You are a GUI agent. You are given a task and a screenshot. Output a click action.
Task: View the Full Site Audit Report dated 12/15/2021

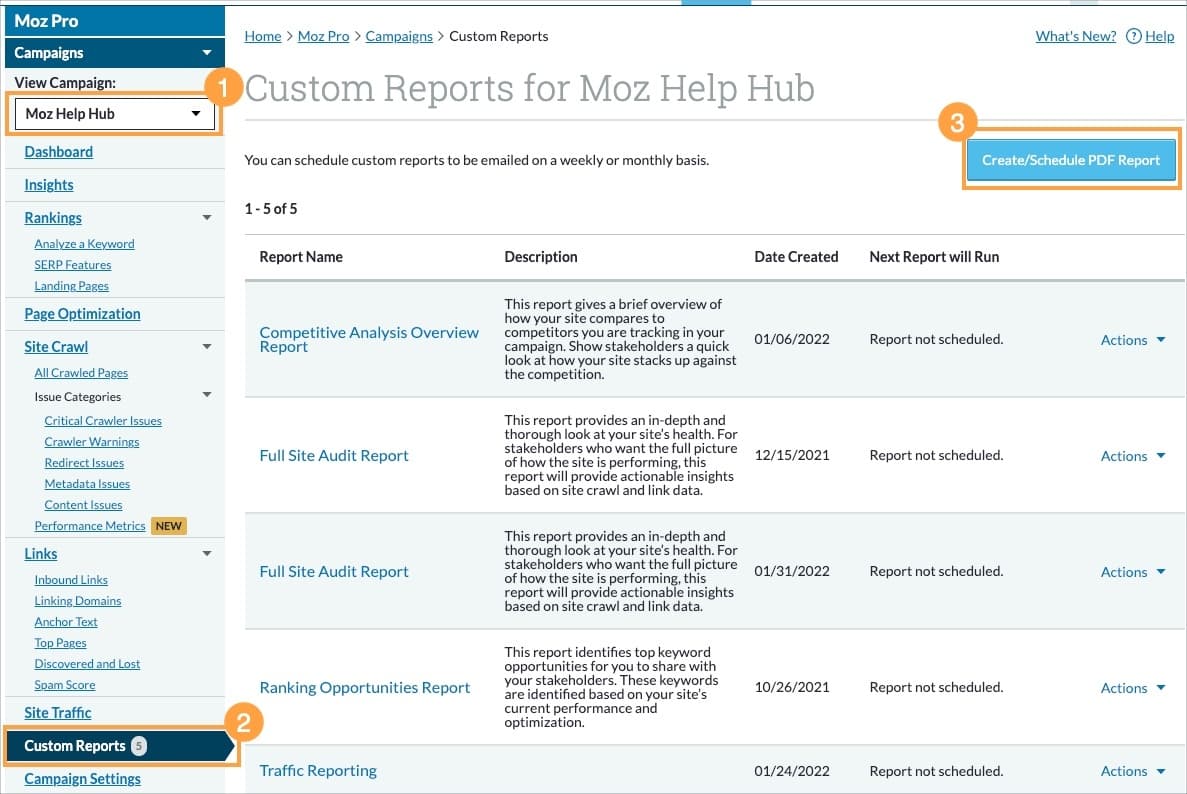tap(334, 455)
